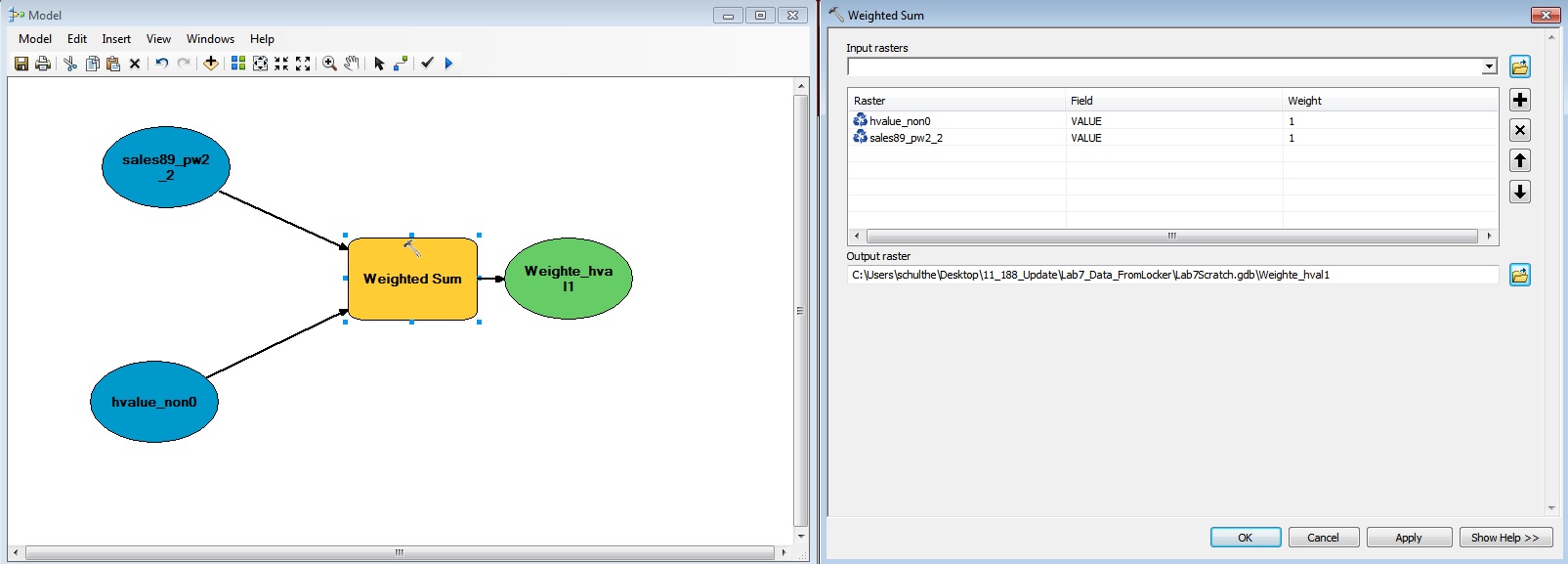Apply the Weighted Sum settings
Image resolution: width=1568 pixels, height=564 pixels.
[x=1409, y=538]
